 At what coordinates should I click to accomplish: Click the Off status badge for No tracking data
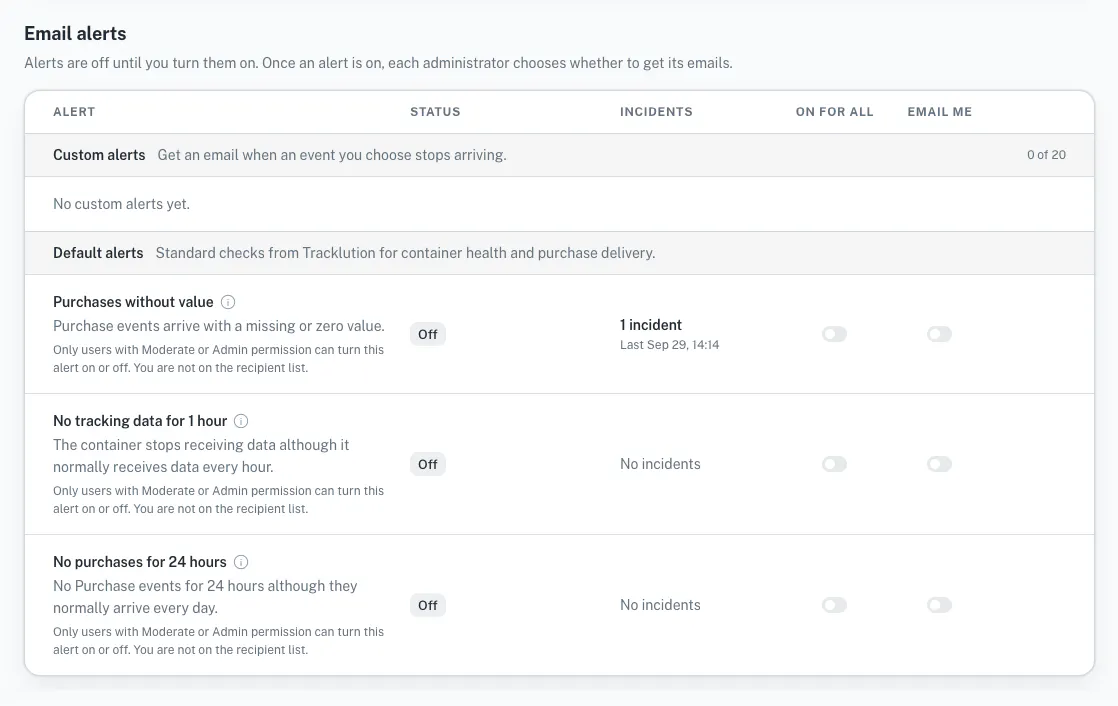(428, 464)
